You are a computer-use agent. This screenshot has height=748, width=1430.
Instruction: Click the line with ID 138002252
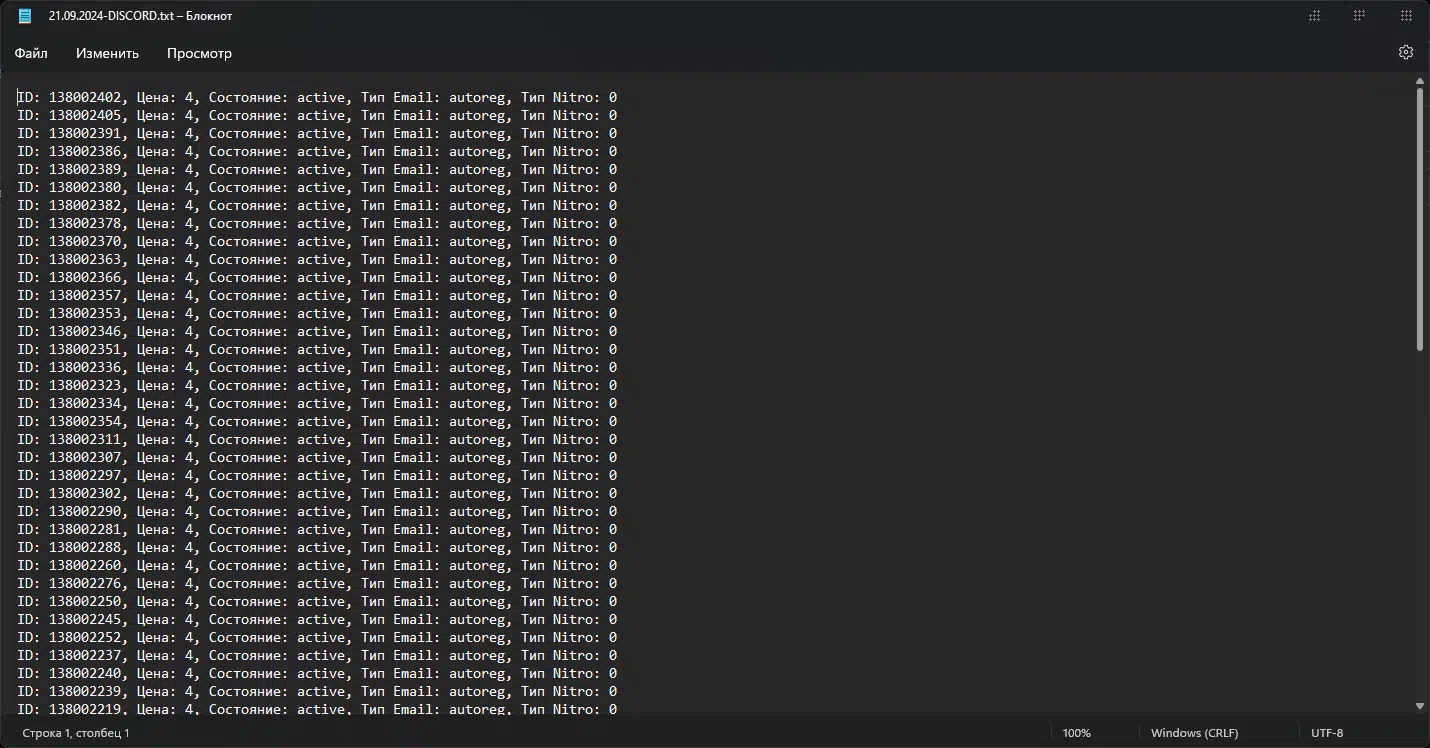[x=317, y=637]
